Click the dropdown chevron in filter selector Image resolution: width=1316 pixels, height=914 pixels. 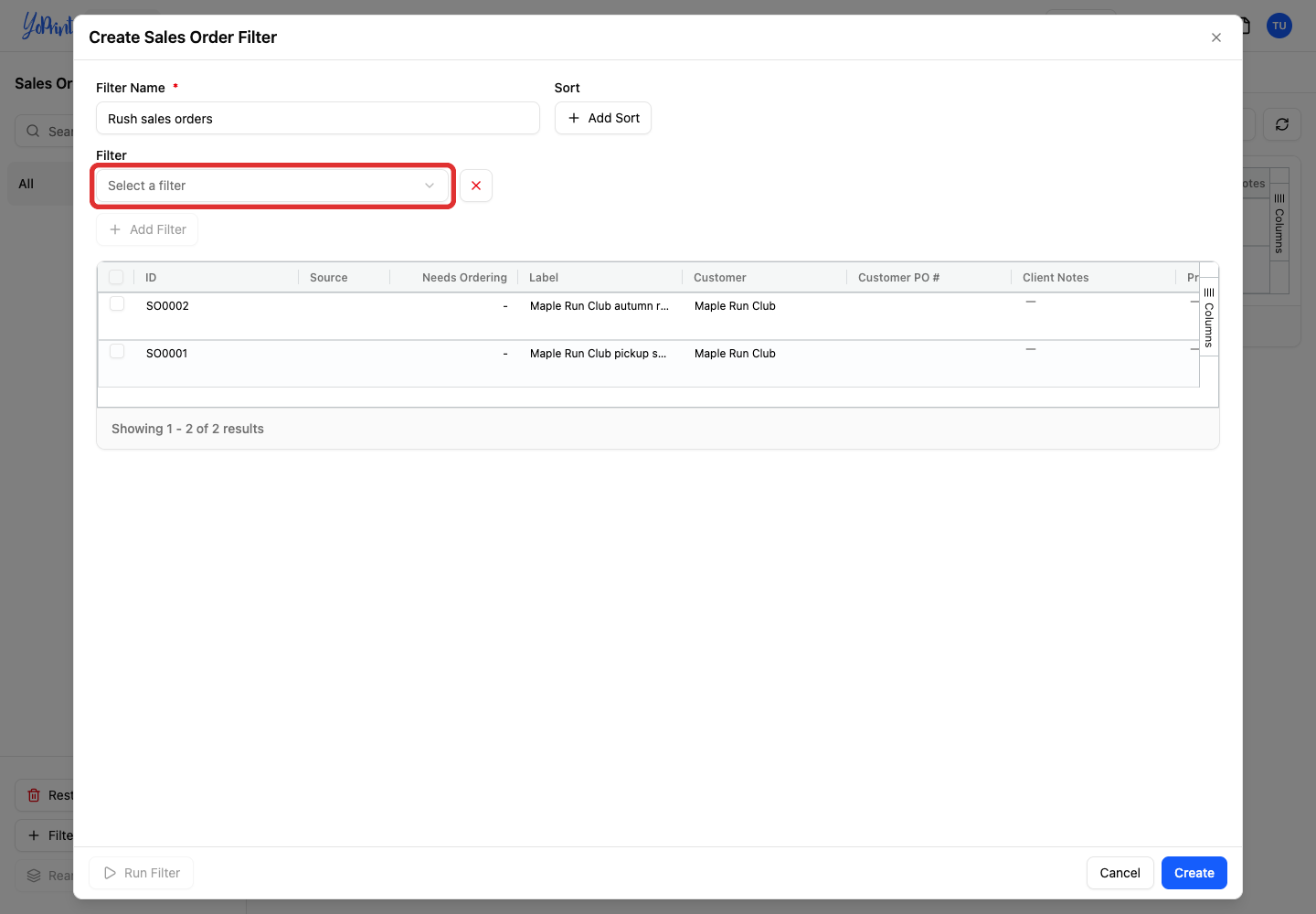click(430, 186)
